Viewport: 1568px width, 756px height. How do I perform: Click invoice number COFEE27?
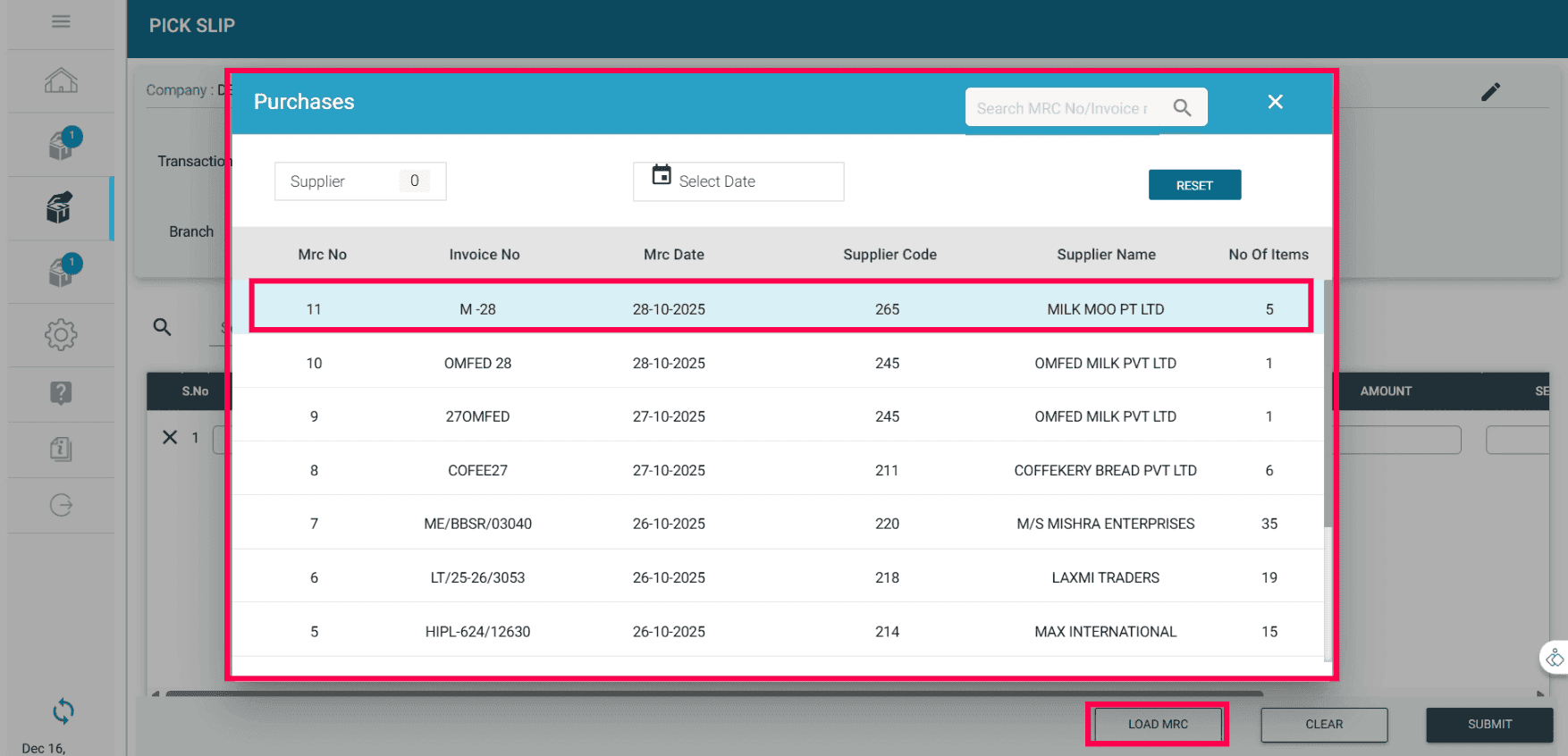pyautogui.click(x=477, y=470)
